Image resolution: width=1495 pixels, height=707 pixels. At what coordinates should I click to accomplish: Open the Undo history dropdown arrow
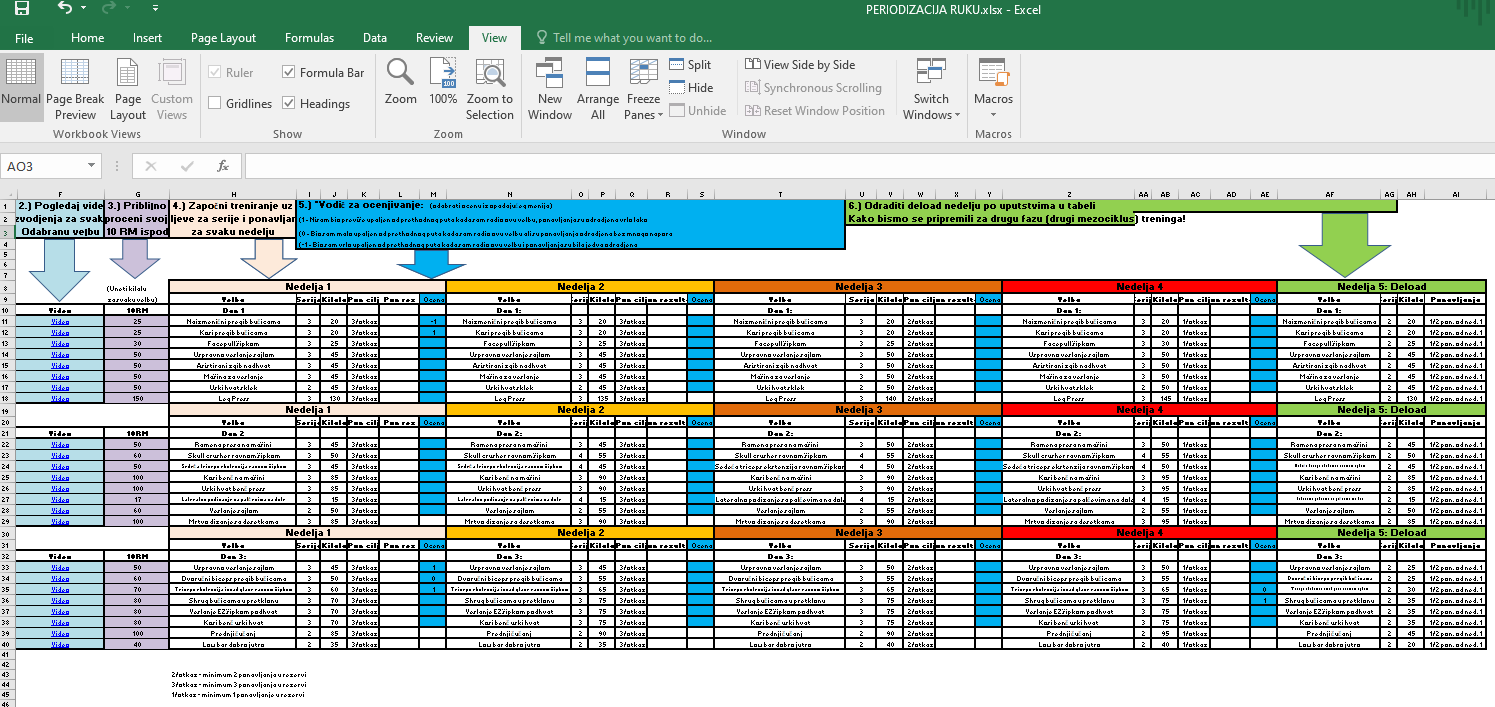click(84, 9)
